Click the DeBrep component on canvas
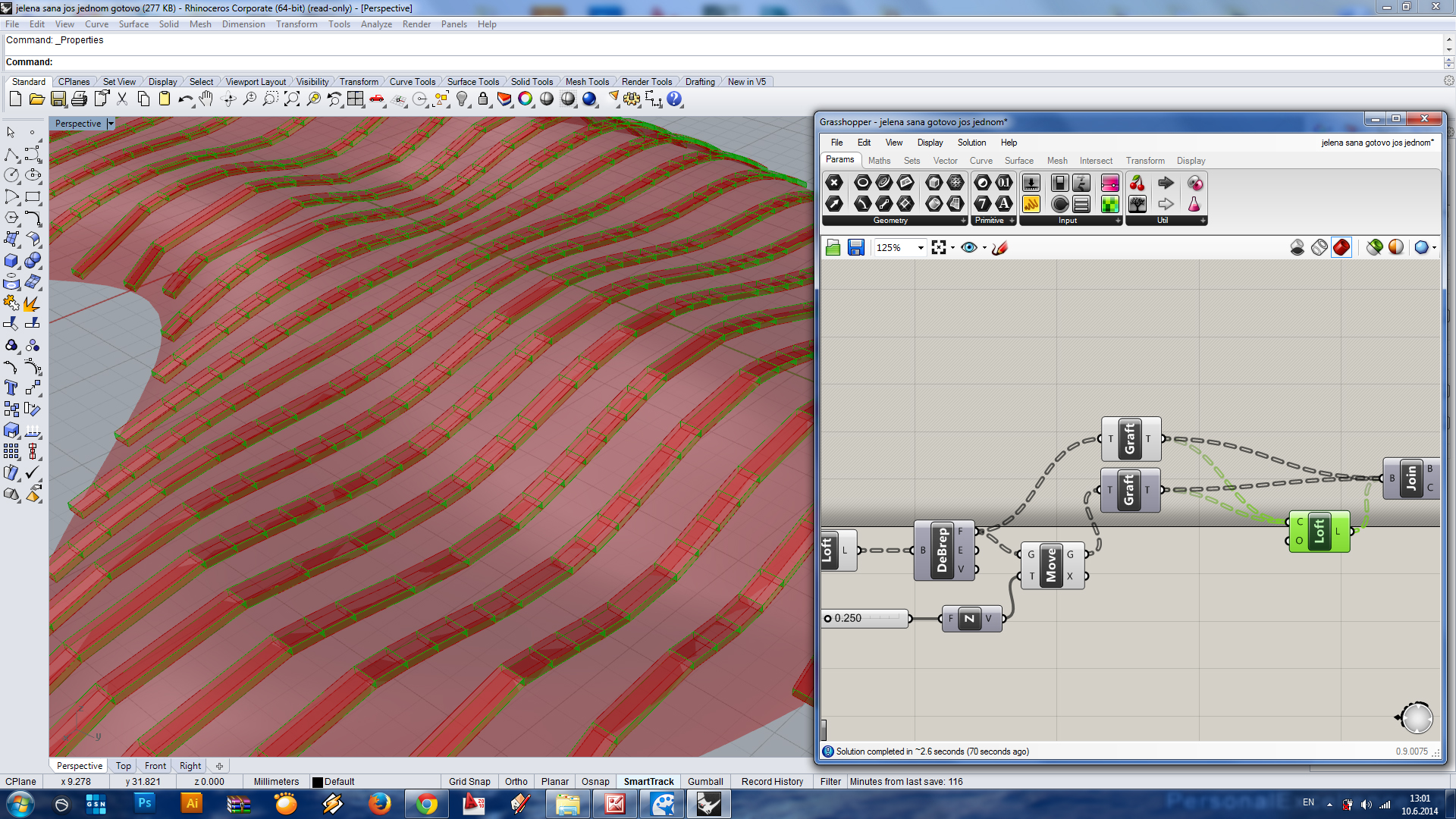The width and height of the screenshot is (1456, 819). (943, 551)
